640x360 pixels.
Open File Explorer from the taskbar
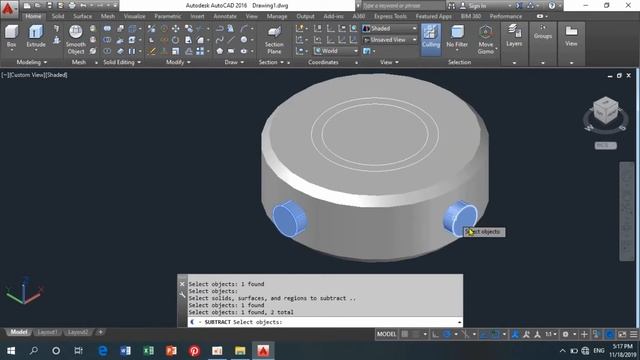240,351
